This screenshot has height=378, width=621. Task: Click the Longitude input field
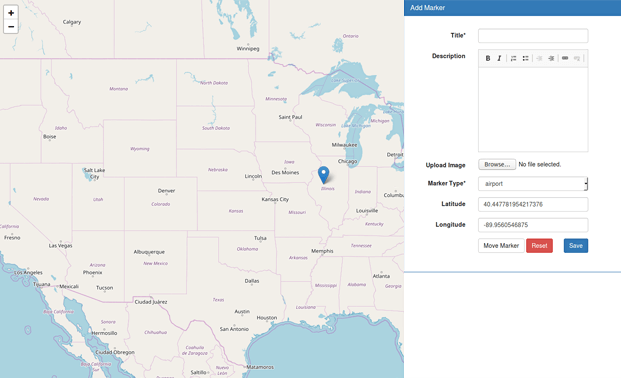click(x=533, y=225)
